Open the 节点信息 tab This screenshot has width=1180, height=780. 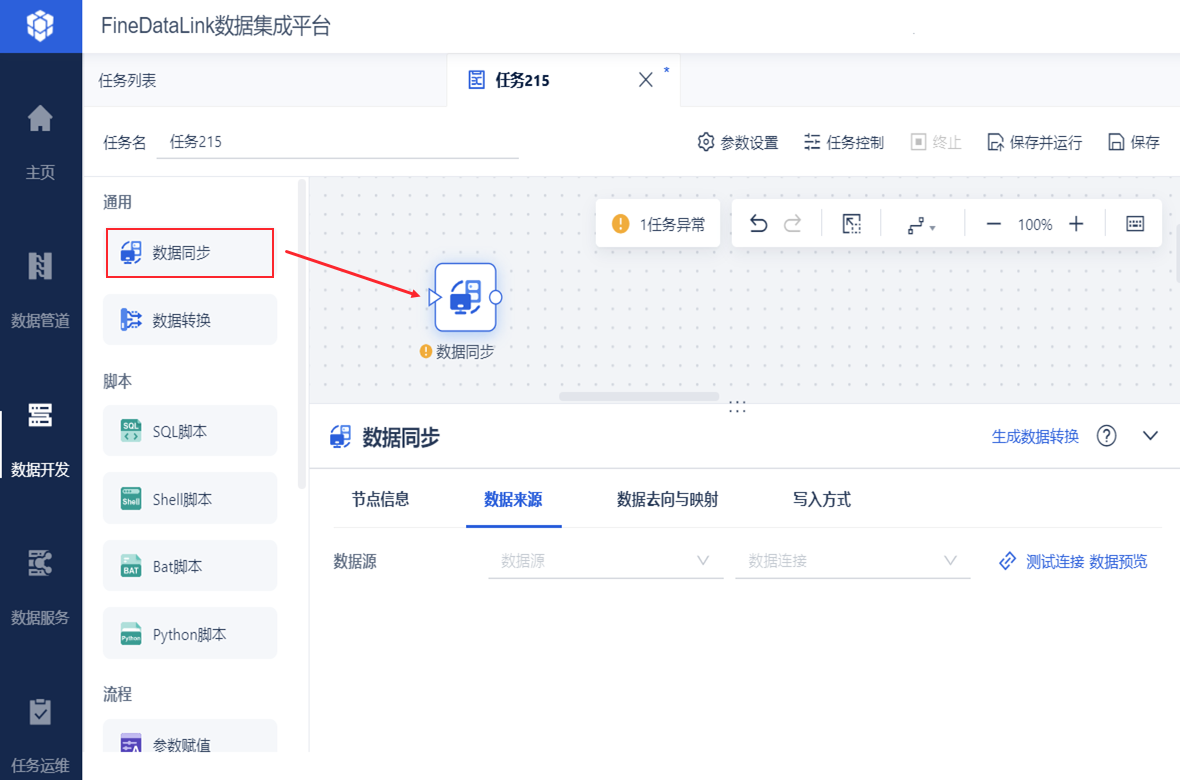[x=380, y=499]
